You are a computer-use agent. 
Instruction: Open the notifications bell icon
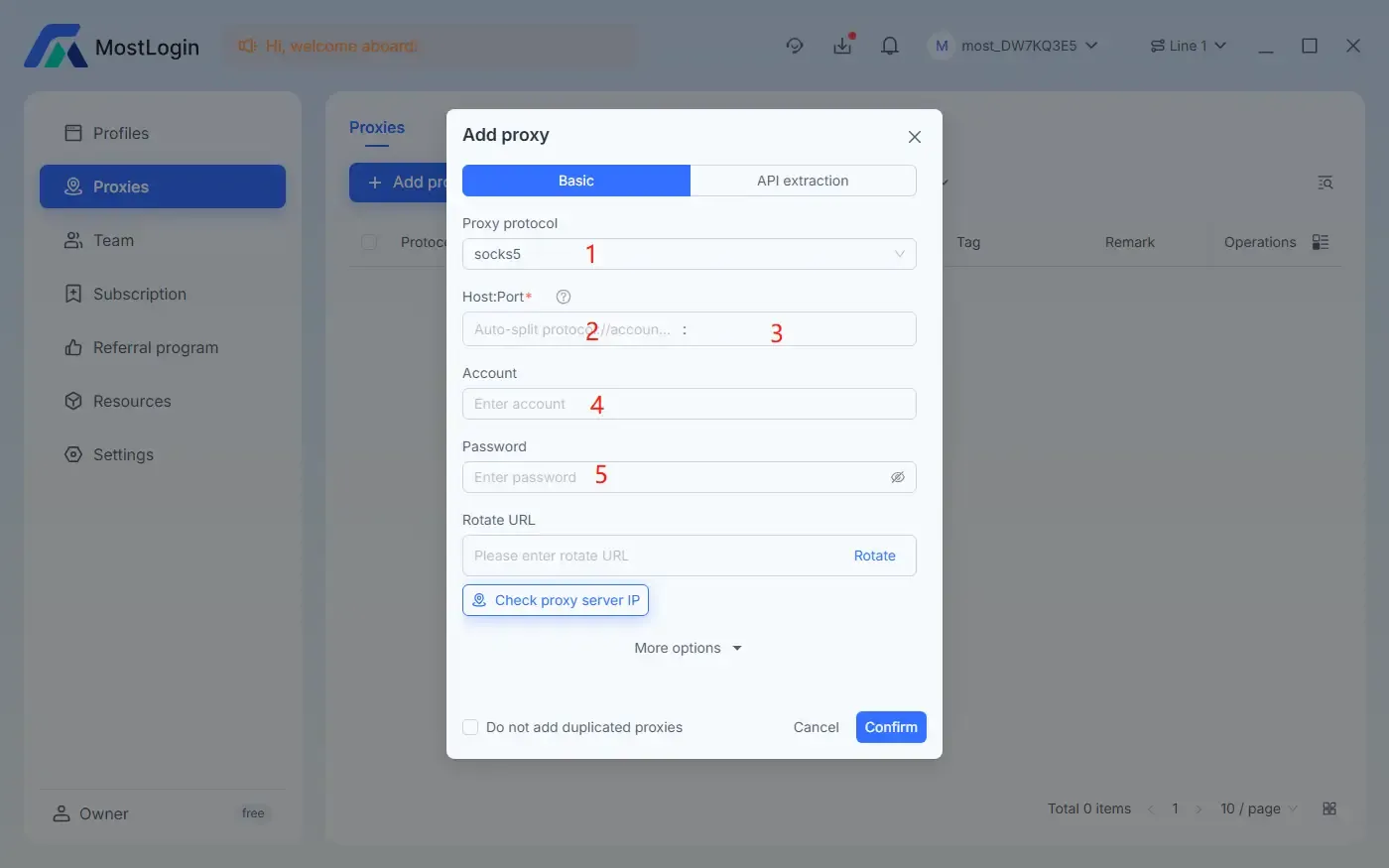890,46
